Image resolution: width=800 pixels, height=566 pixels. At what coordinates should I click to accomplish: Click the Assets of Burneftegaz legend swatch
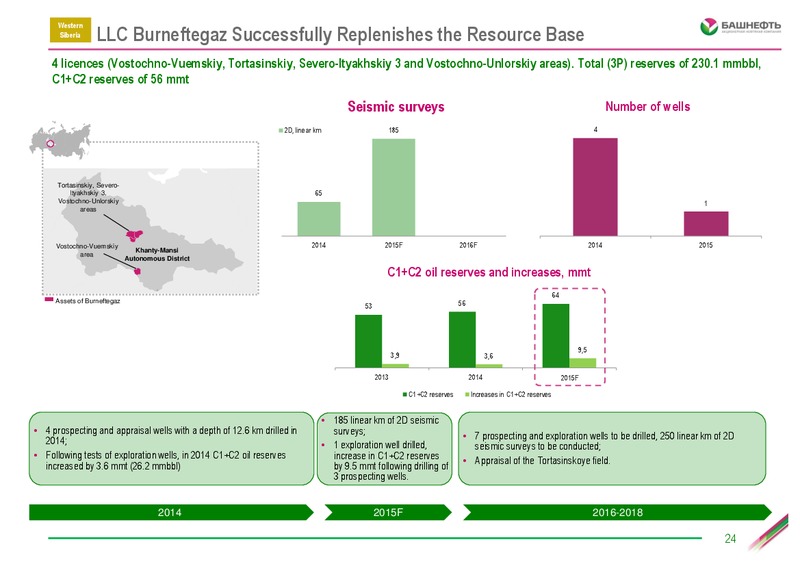[49, 300]
